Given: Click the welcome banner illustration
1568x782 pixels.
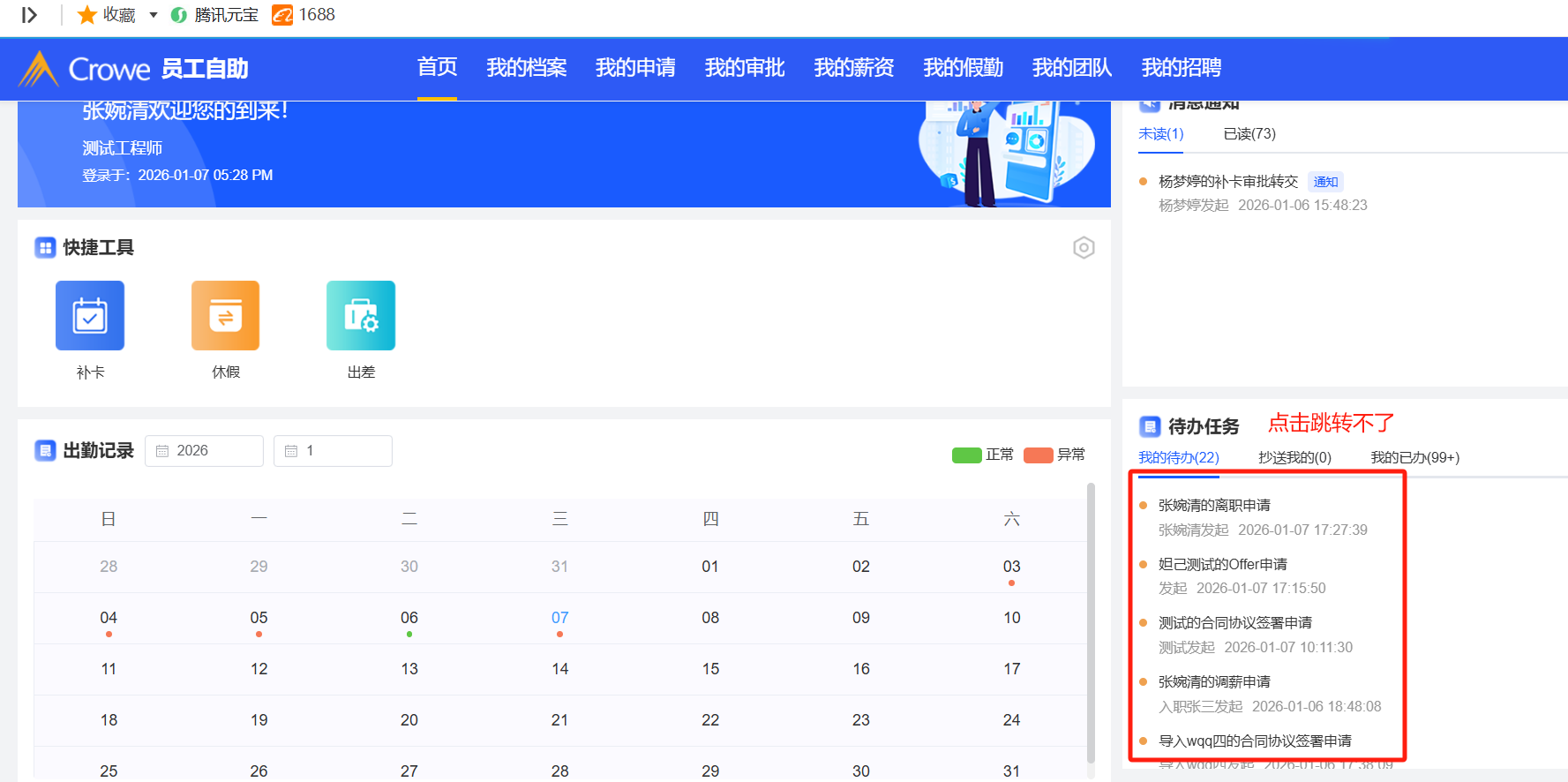Looking at the screenshot, I should pos(1006,153).
